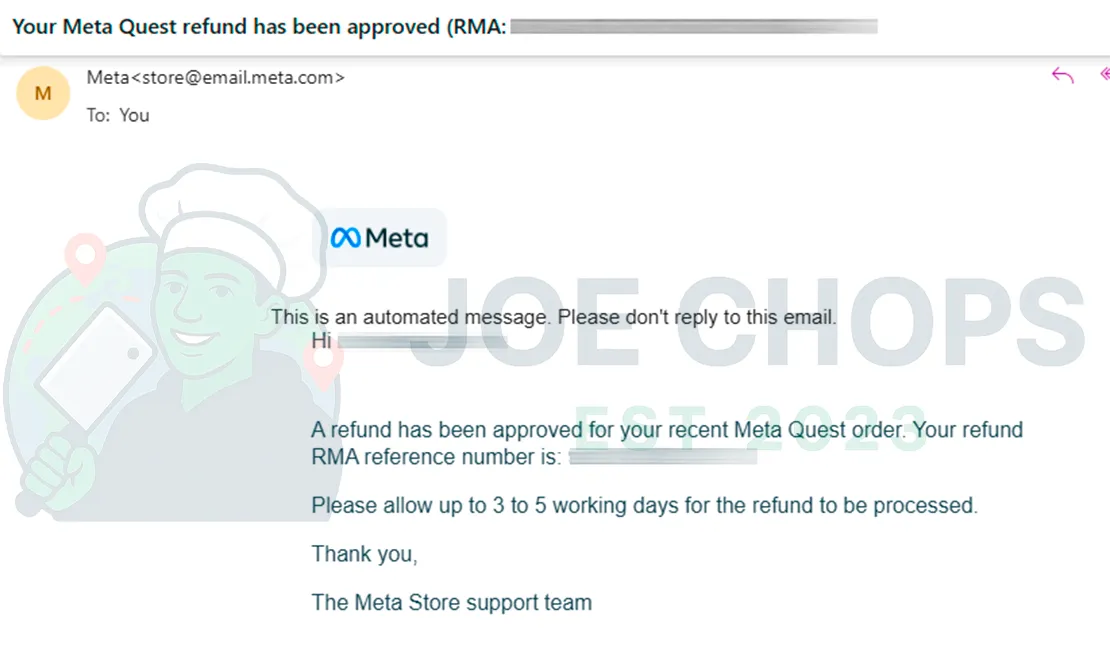Click the 'Thank you,' closing line
Viewport: 1110px width, 660px height.
tap(364, 553)
